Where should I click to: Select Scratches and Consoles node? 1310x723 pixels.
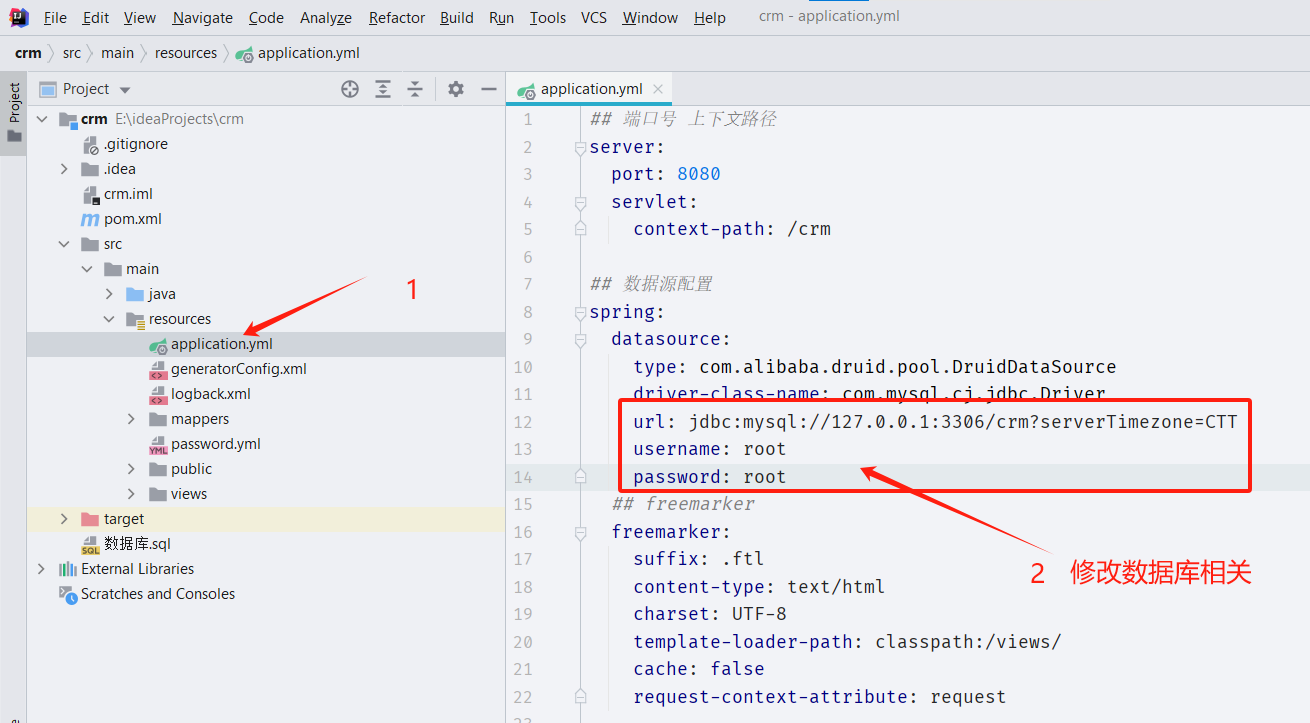point(158,594)
